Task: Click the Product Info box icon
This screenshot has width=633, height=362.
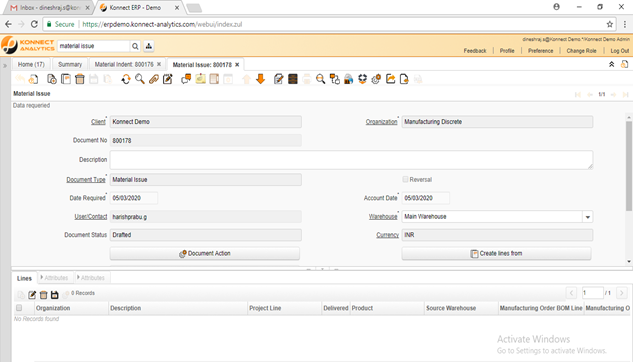Action: 363,79
